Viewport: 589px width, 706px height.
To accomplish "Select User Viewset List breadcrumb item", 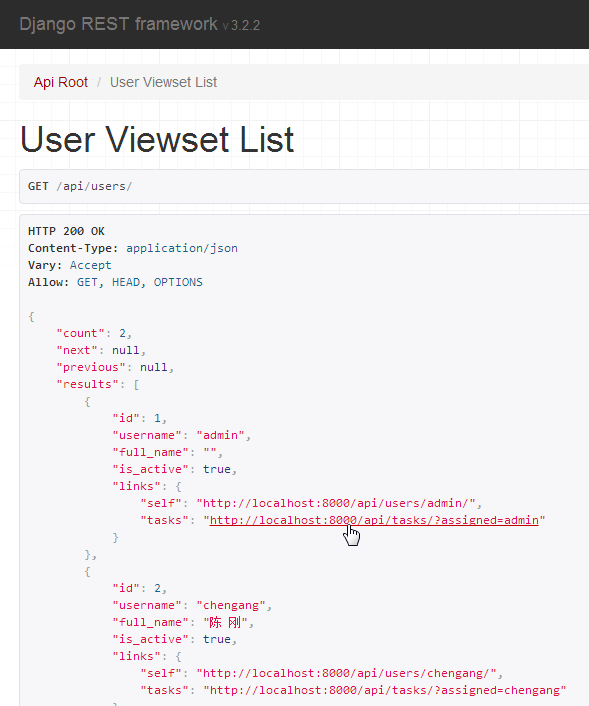I will [163, 82].
